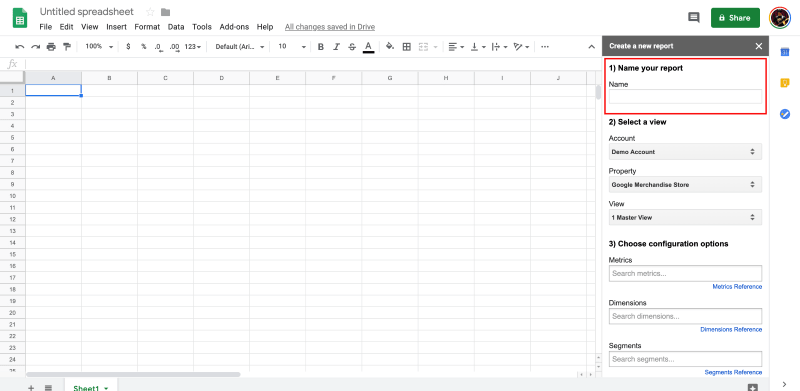Open the Edit menu
Screen dimensions: 800x391
point(66,27)
